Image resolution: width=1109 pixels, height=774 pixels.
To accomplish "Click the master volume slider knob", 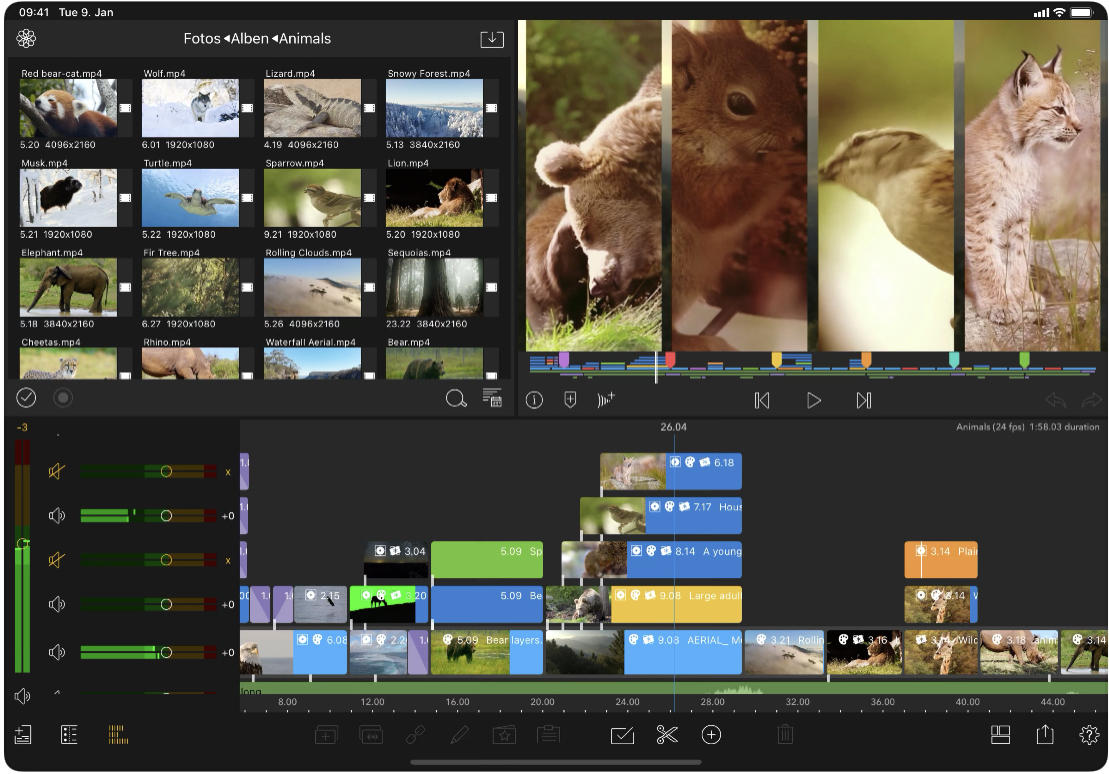I will 23,542.
